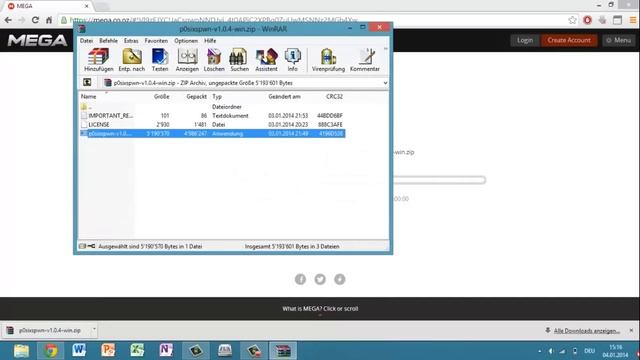
Task: Reload the Chrome page
Action: point(36,20)
